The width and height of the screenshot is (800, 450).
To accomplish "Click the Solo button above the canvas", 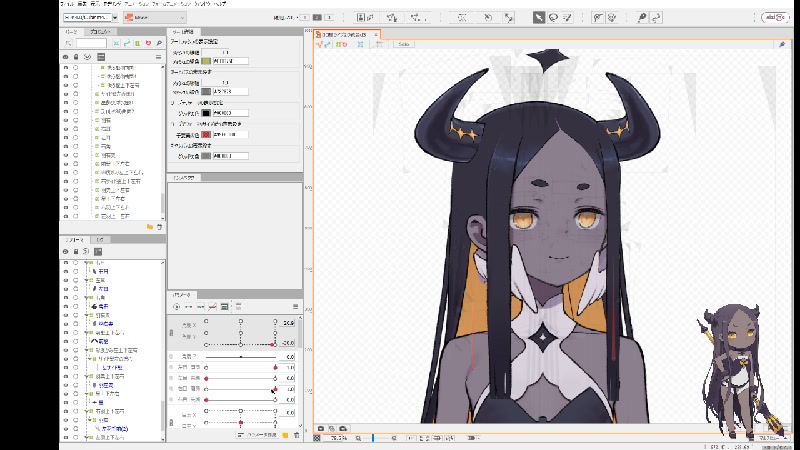I will (404, 44).
